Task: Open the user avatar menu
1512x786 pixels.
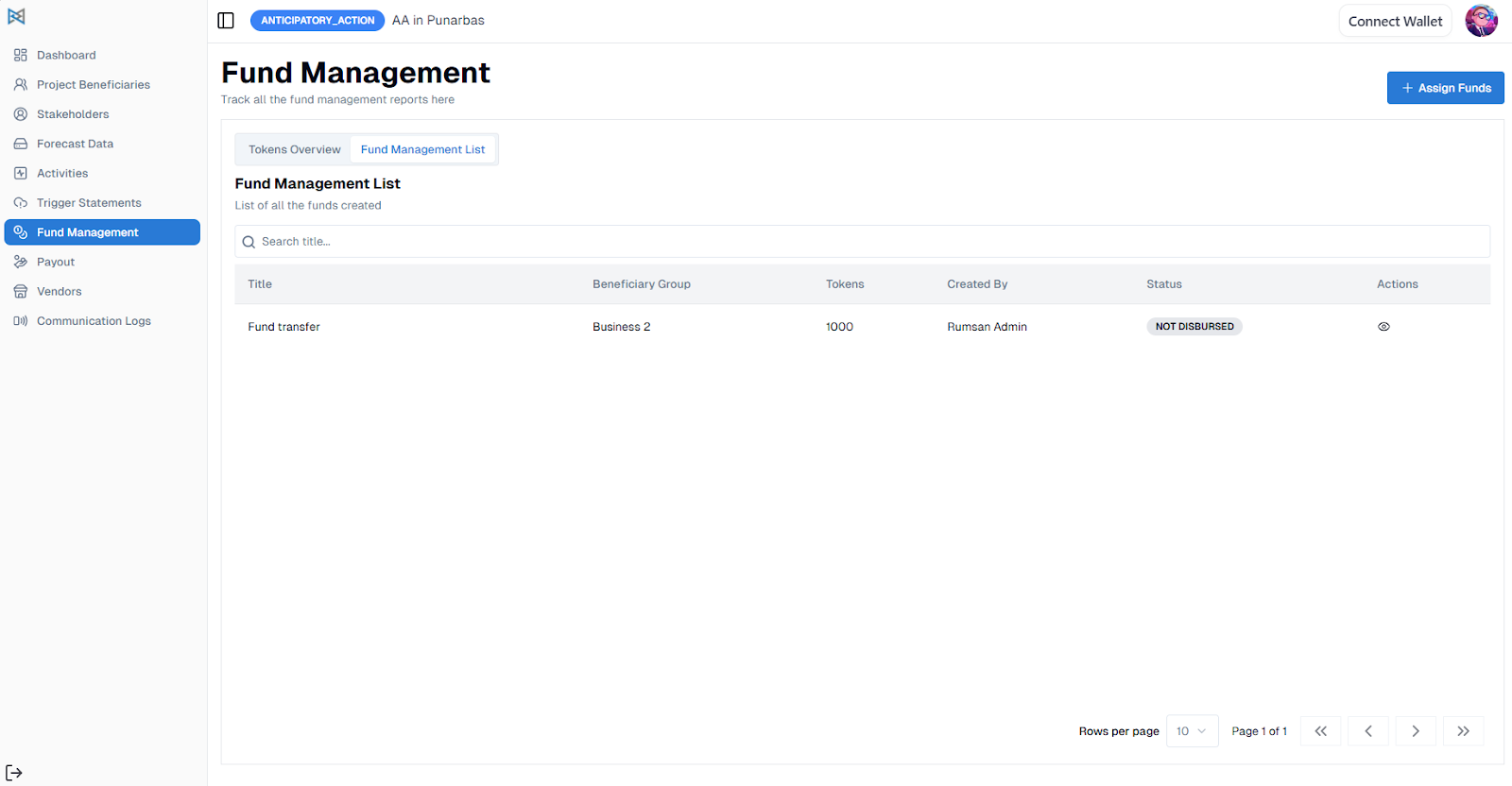Action: pyautogui.click(x=1481, y=21)
